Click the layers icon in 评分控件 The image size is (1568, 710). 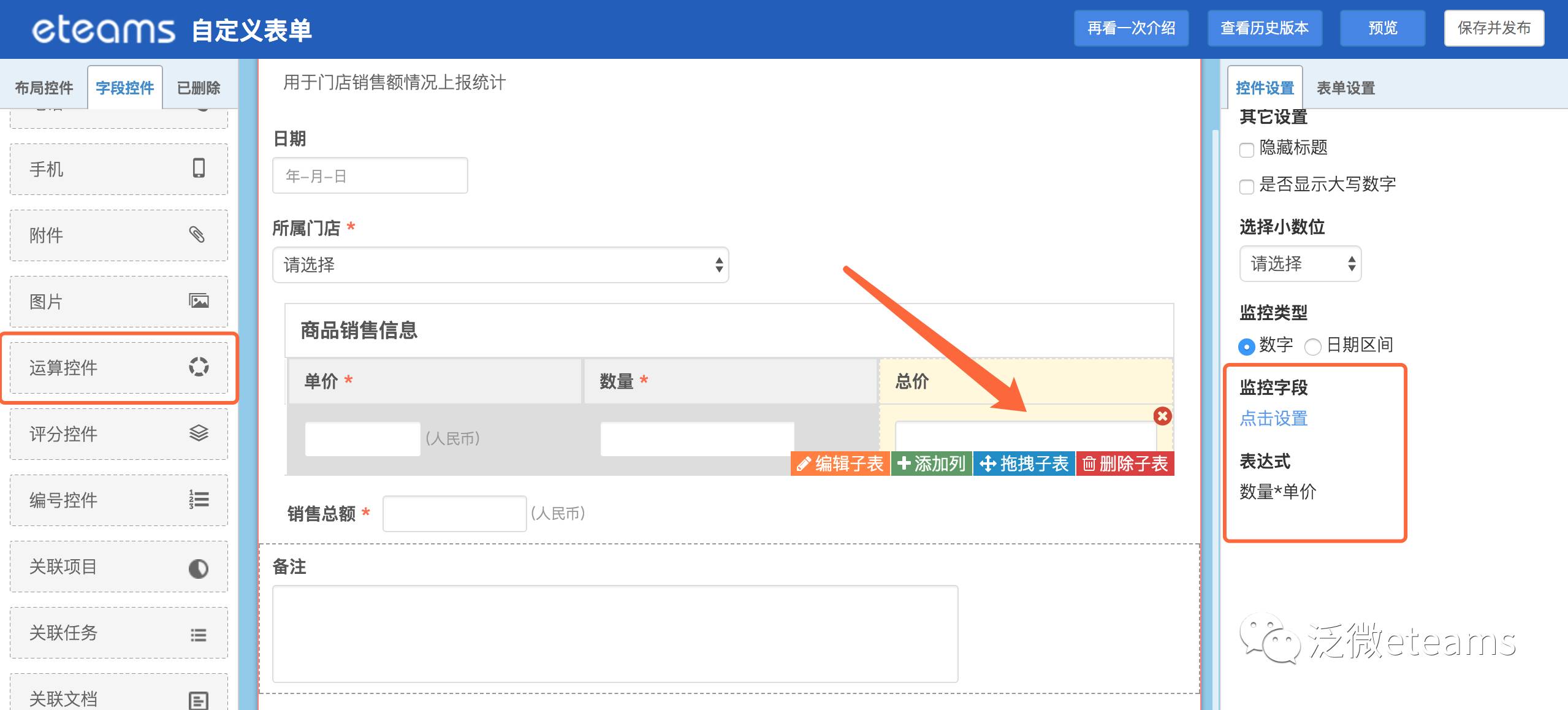point(199,433)
